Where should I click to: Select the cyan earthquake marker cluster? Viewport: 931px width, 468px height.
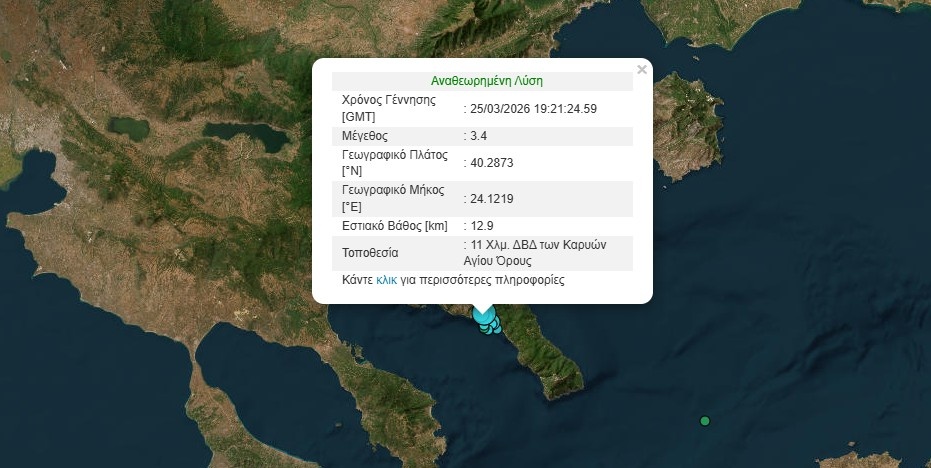click(x=486, y=323)
